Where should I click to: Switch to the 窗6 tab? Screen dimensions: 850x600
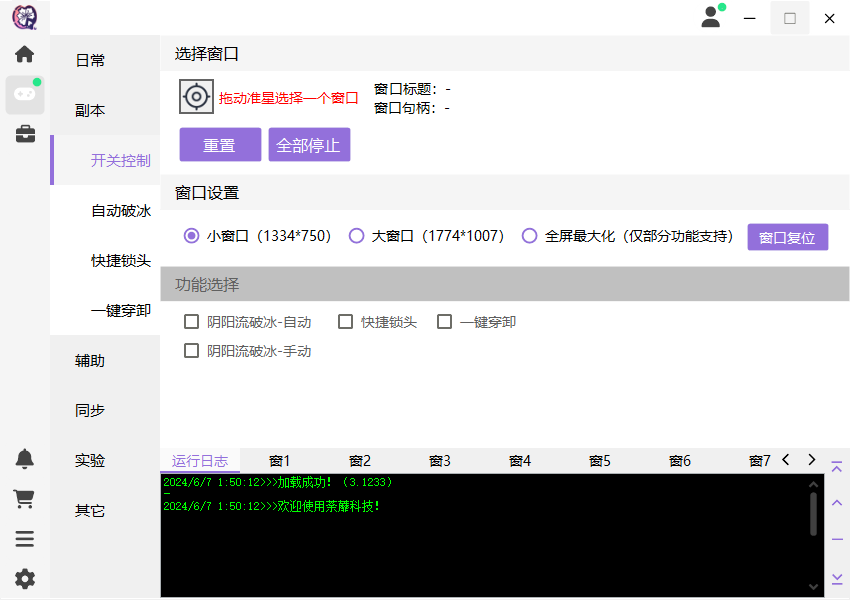pyautogui.click(x=680, y=461)
